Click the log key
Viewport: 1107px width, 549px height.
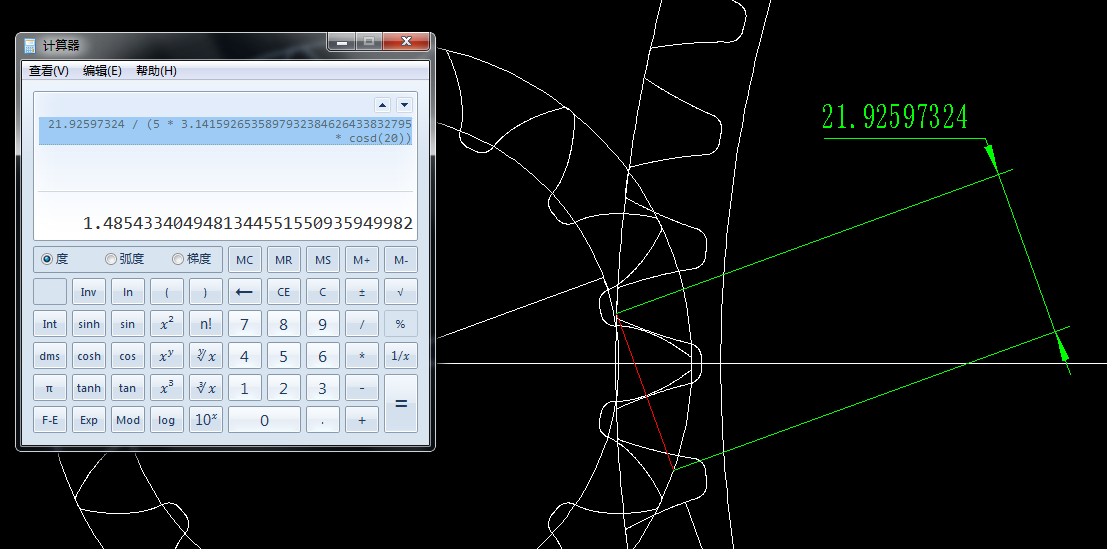167,420
